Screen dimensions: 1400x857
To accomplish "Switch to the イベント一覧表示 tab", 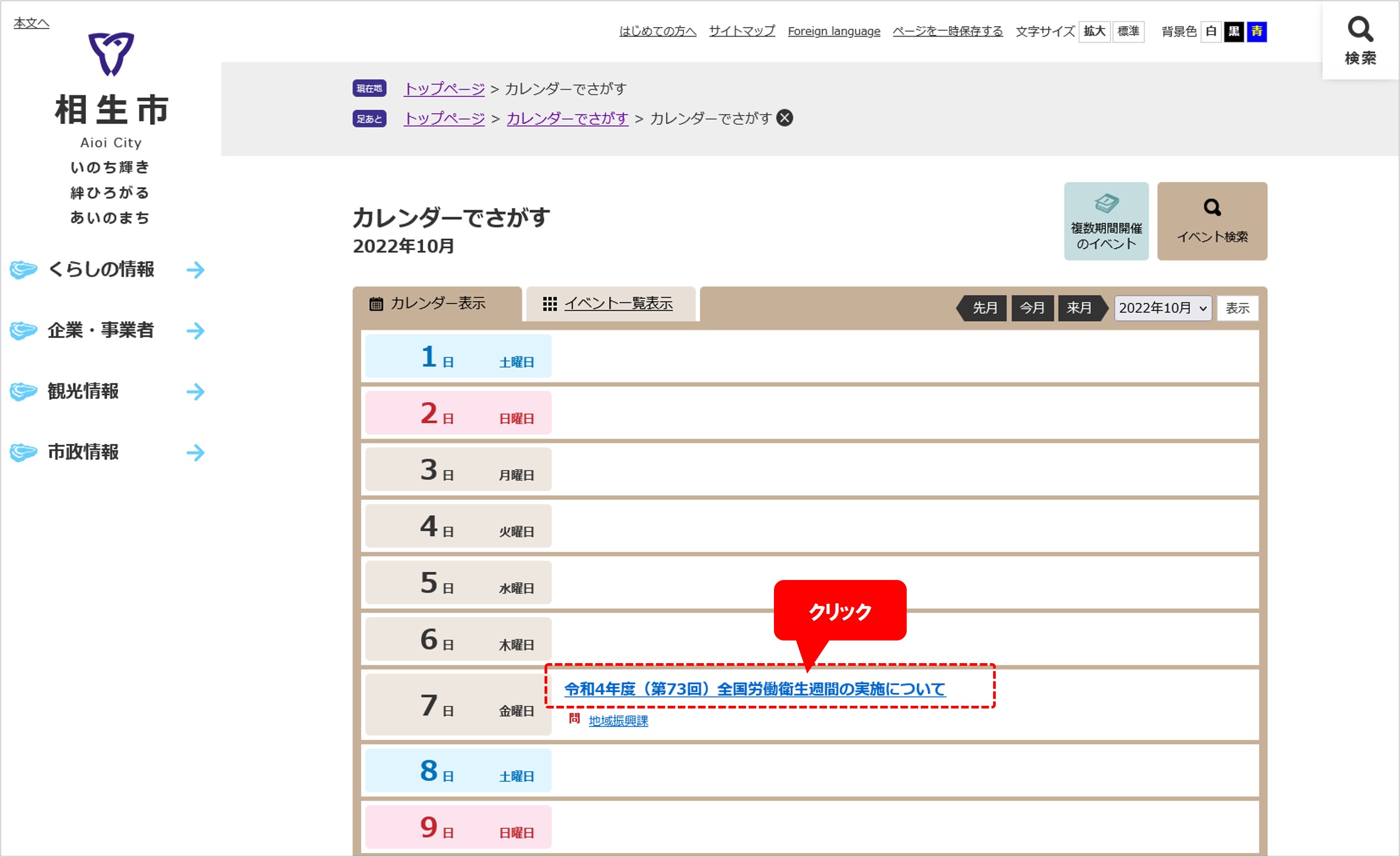I will [x=611, y=303].
